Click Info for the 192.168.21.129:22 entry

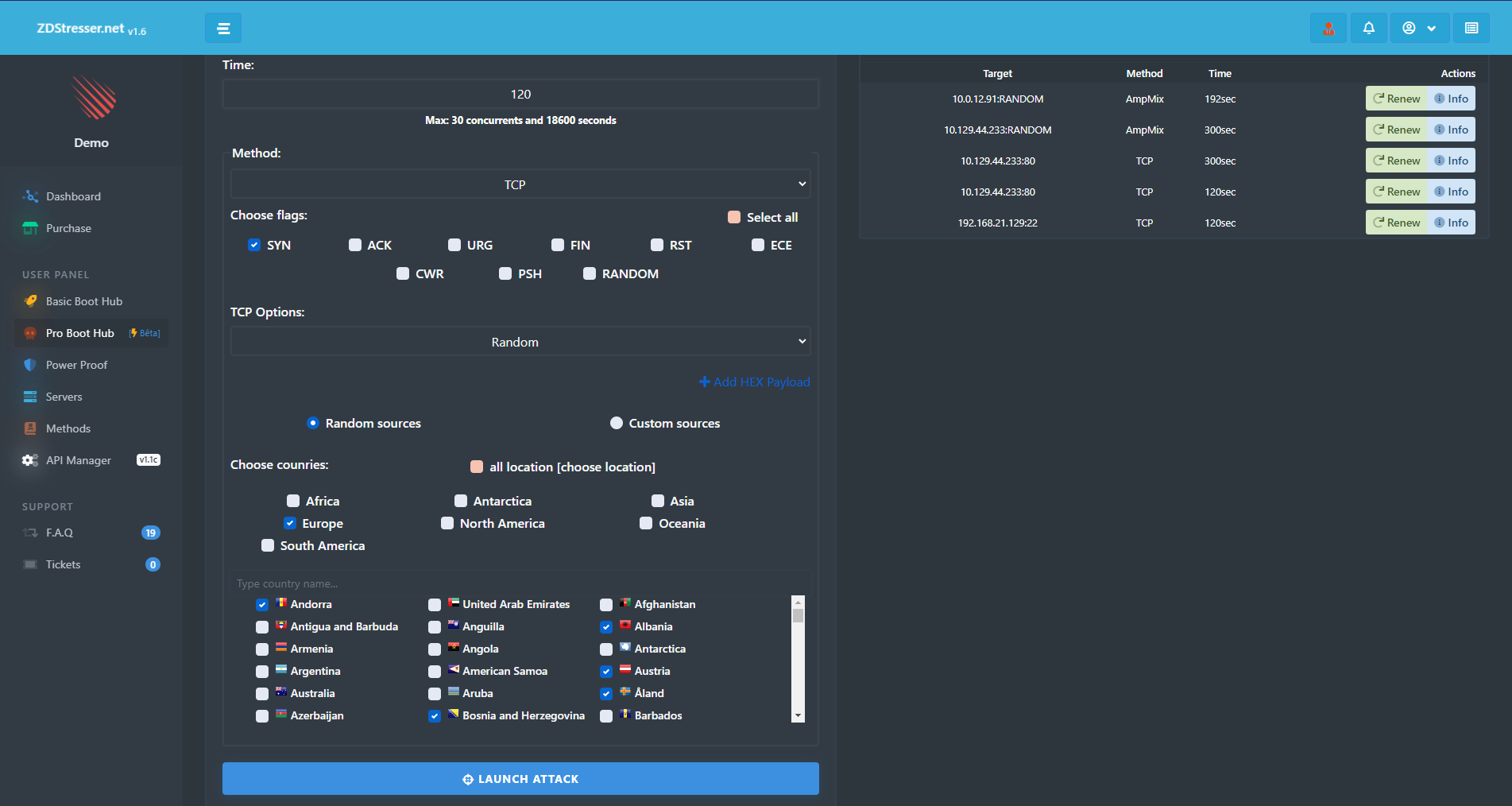(1452, 223)
